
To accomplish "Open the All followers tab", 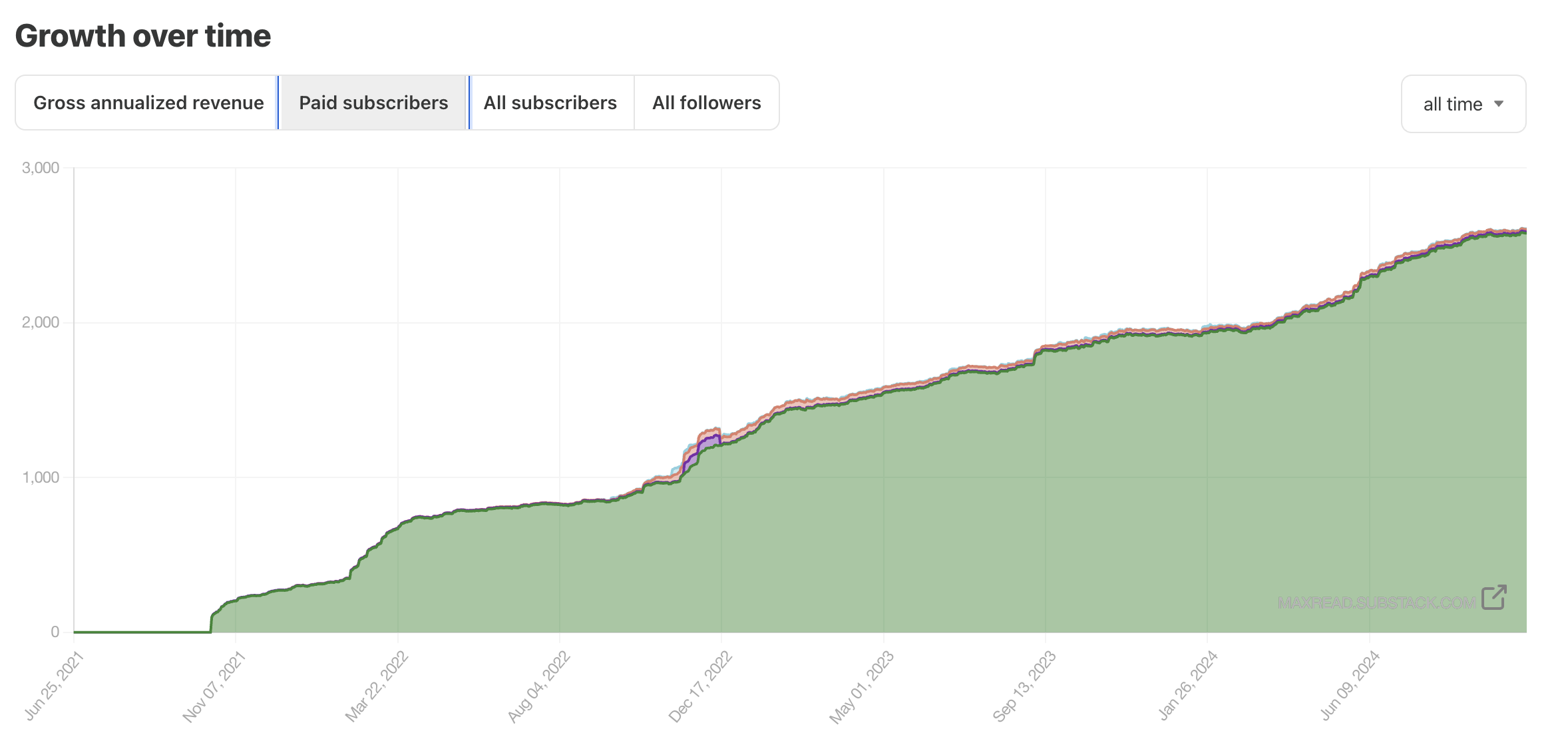I will pyautogui.click(x=707, y=103).
